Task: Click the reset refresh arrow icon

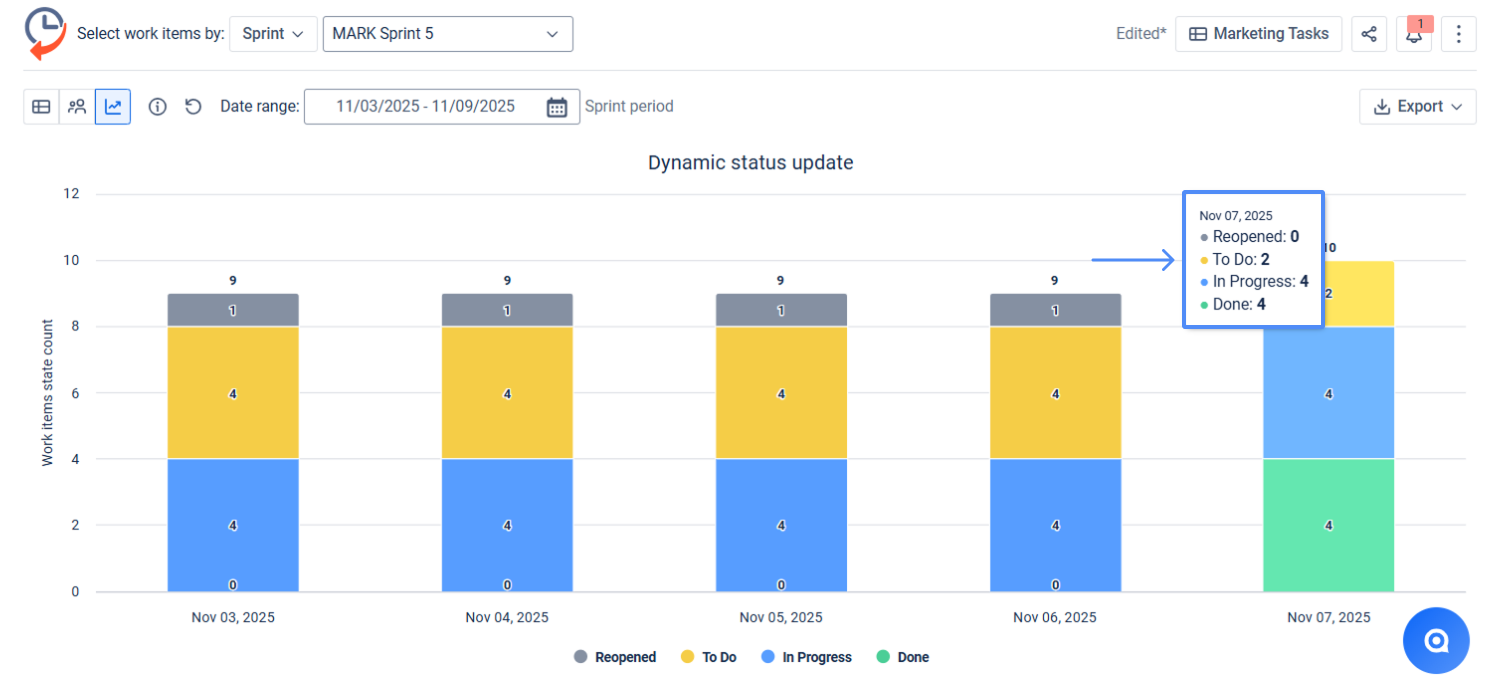Action: (194, 106)
